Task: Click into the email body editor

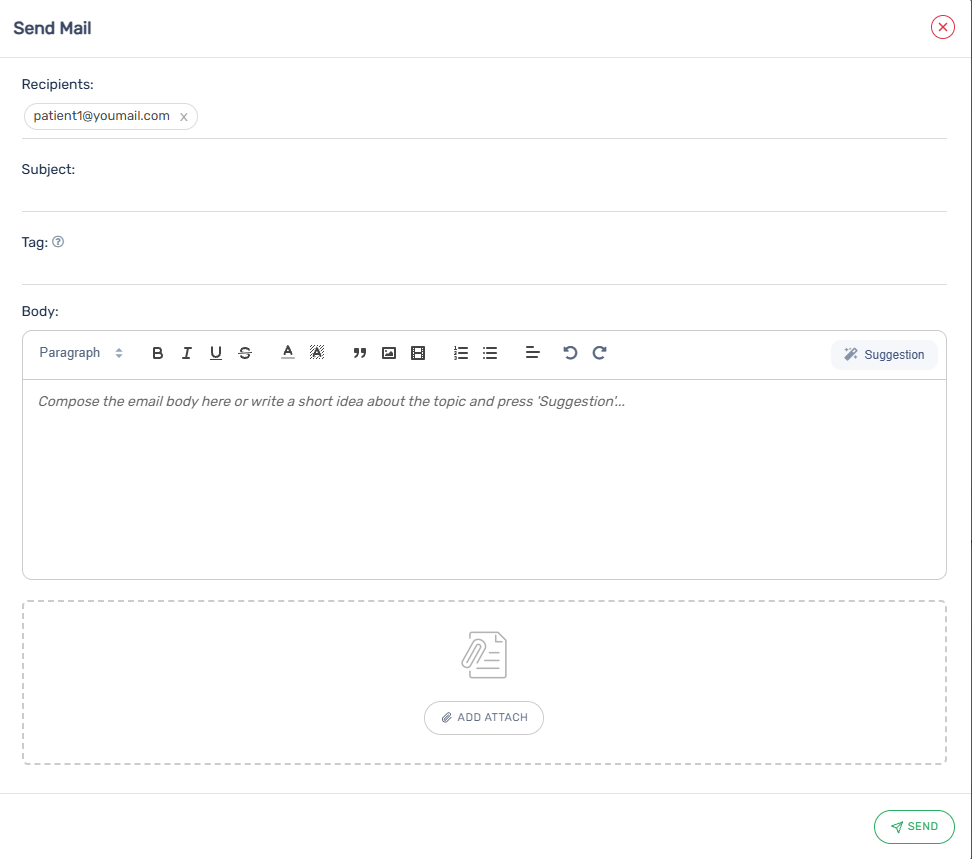Action: 484,480
